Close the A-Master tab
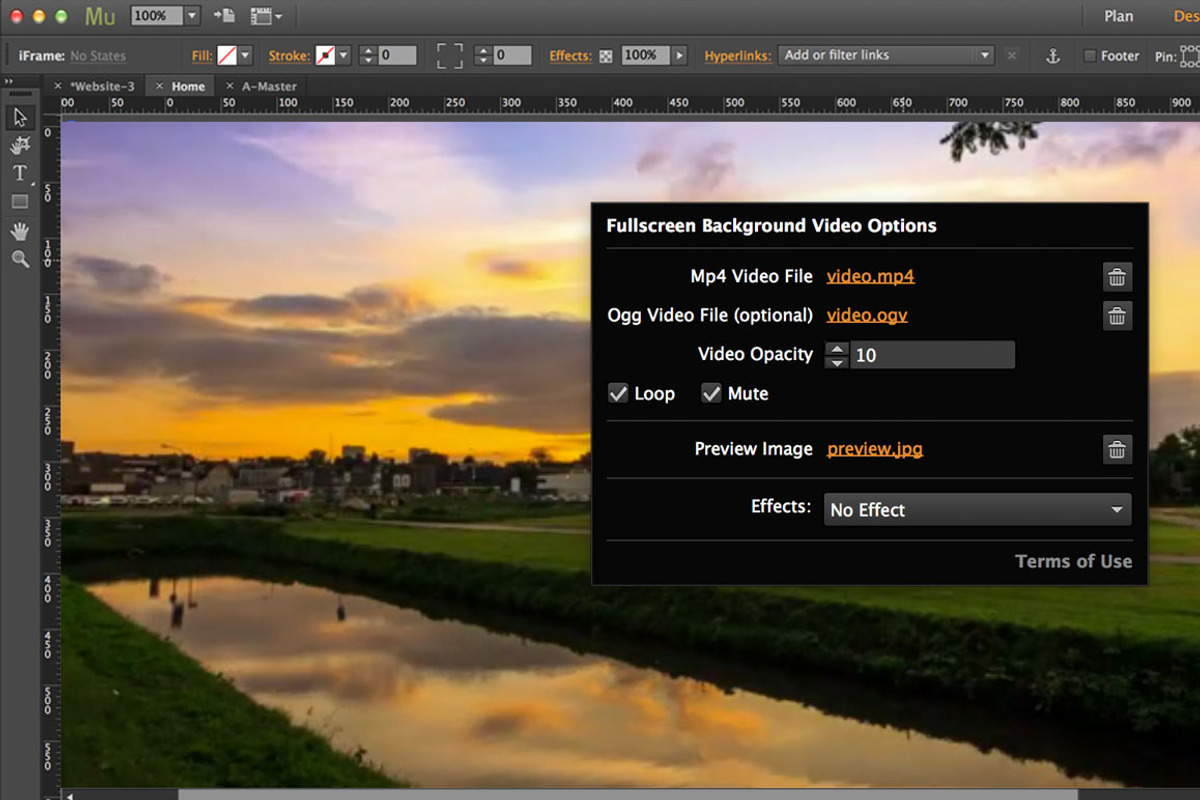Viewport: 1200px width, 800px height. (230, 86)
